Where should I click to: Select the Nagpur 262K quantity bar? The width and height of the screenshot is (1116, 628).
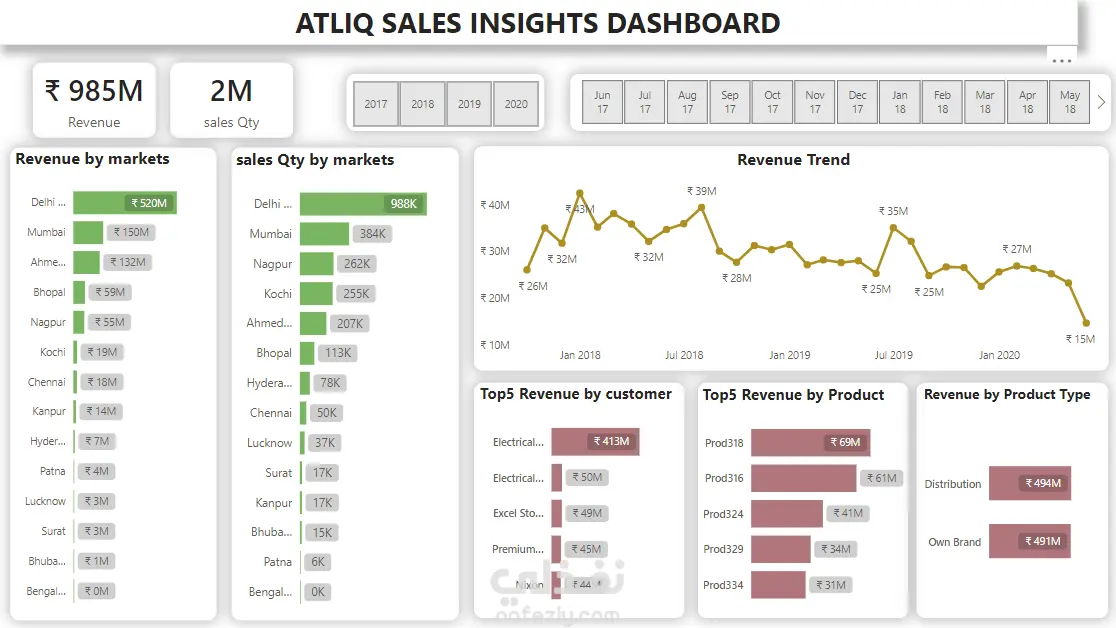coord(317,263)
